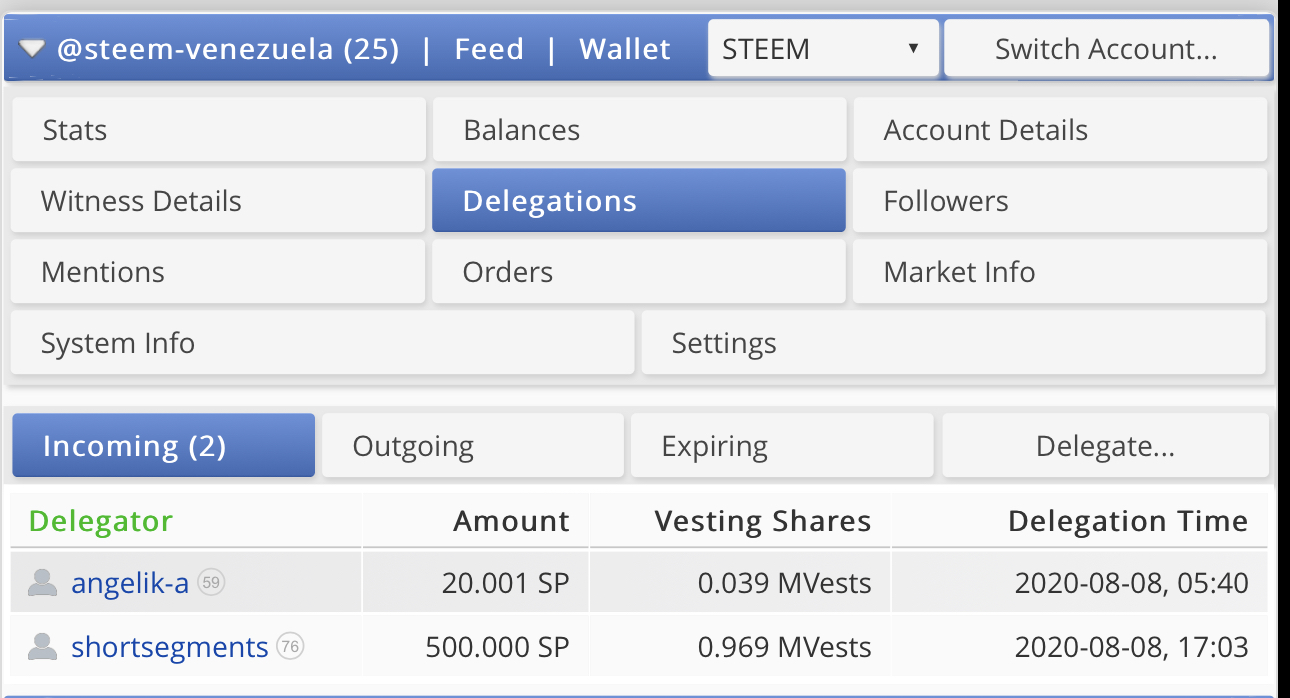This screenshot has height=698, width=1290.
Task: Open the STEEM currency dropdown
Action: 822,49
